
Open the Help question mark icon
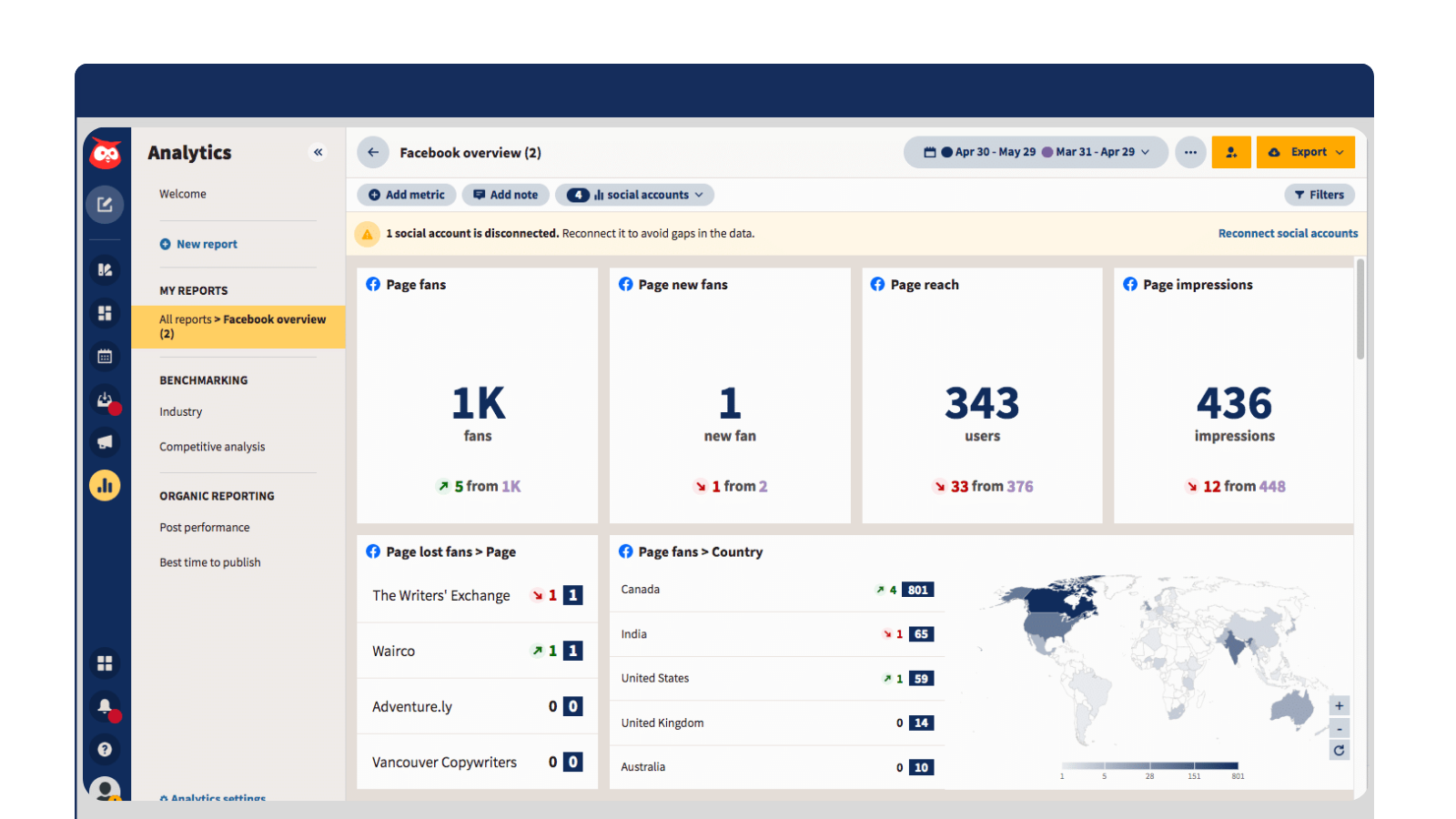coord(106,749)
